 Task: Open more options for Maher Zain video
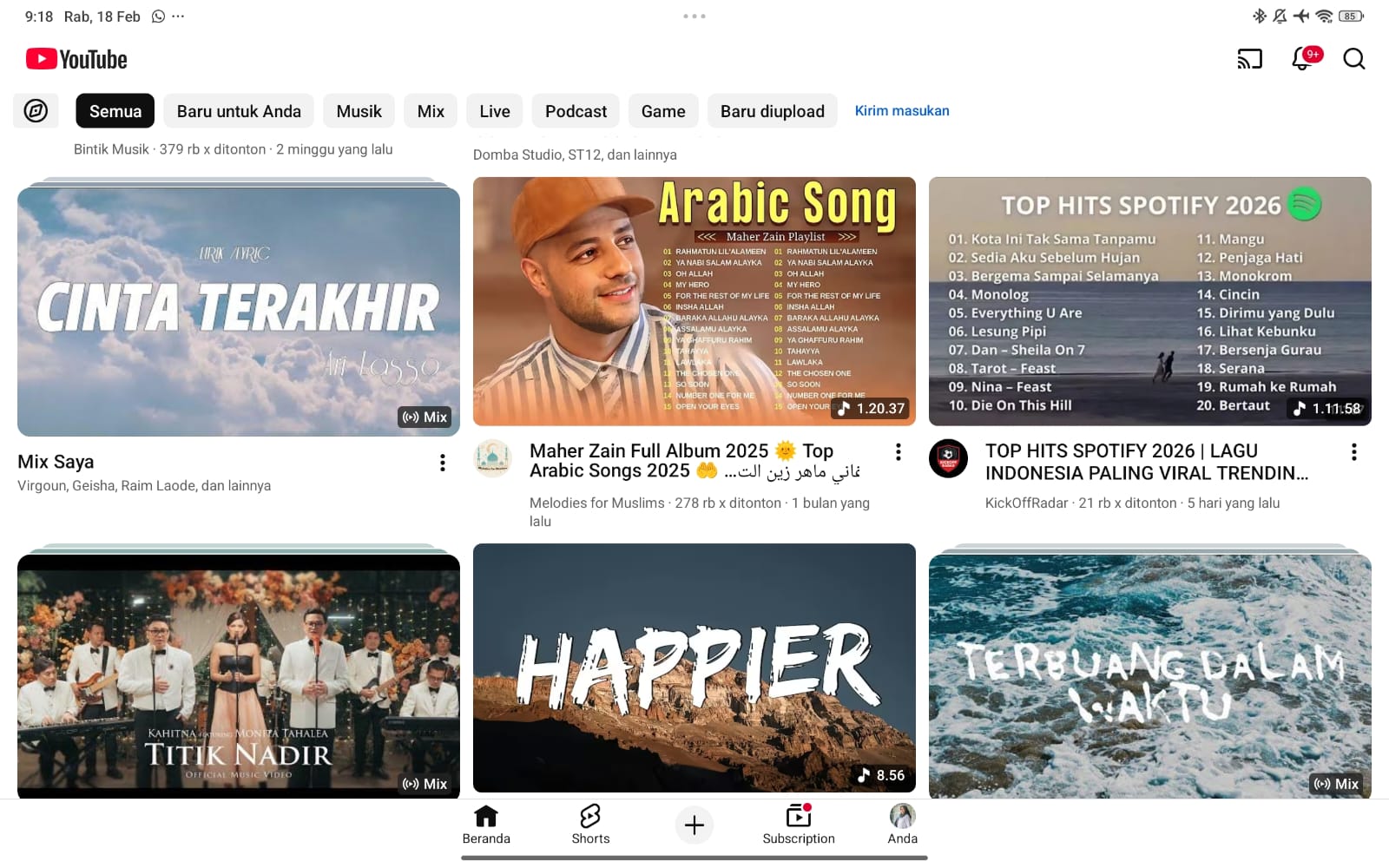898,452
